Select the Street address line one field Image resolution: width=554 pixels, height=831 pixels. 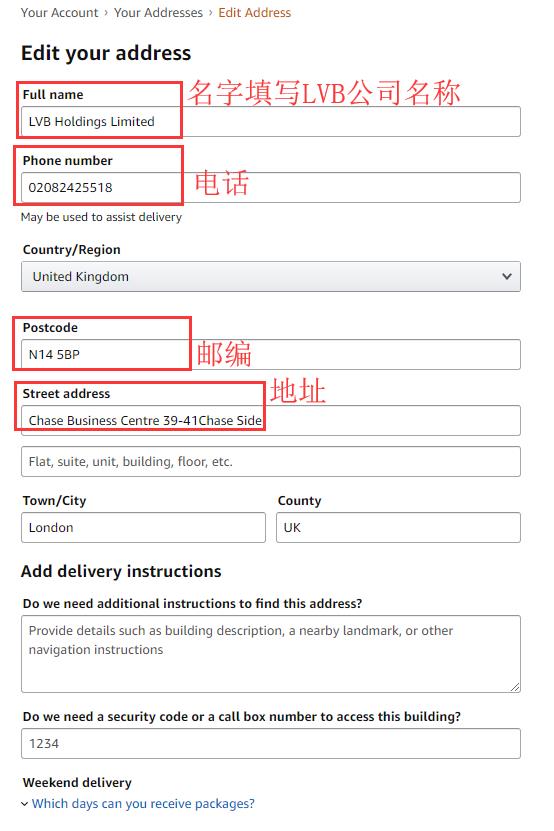[x=270, y=420]
